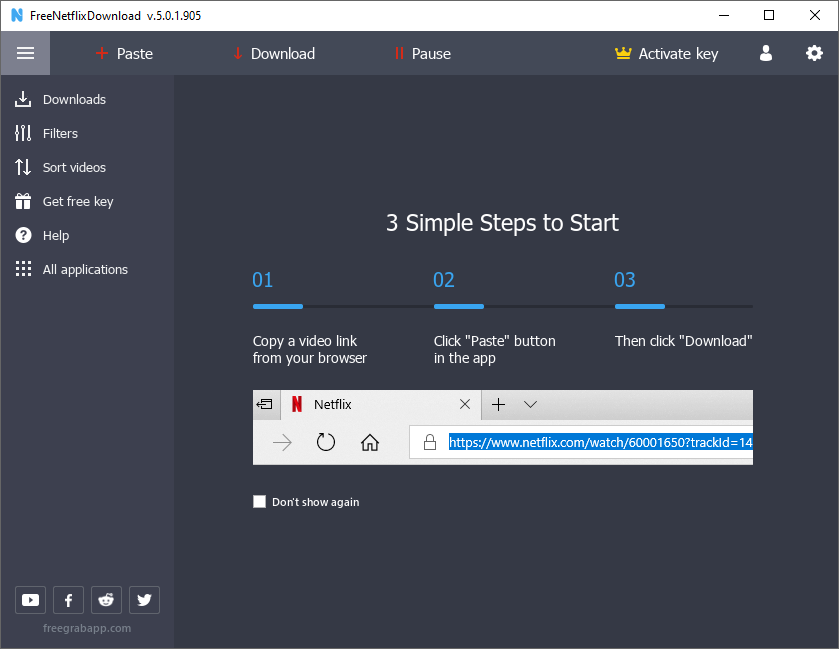Minimize the FreeNetflixDownload window

[x=724, y=15]
